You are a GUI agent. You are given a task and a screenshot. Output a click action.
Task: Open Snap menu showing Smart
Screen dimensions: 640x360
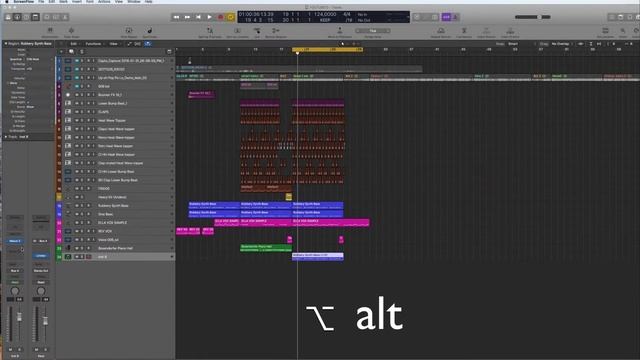[x=514, y=44]
